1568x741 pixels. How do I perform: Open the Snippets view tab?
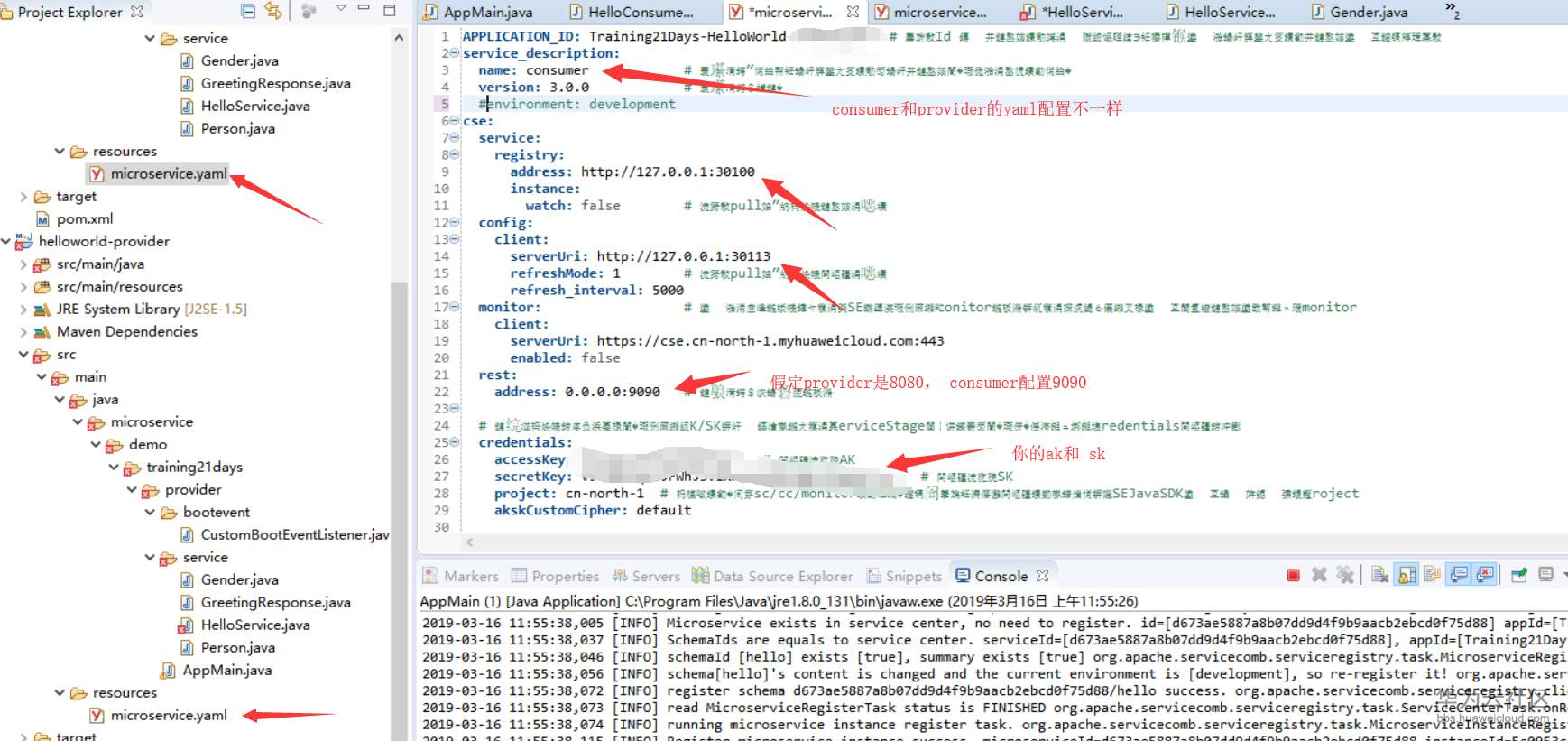click(904, 576)
